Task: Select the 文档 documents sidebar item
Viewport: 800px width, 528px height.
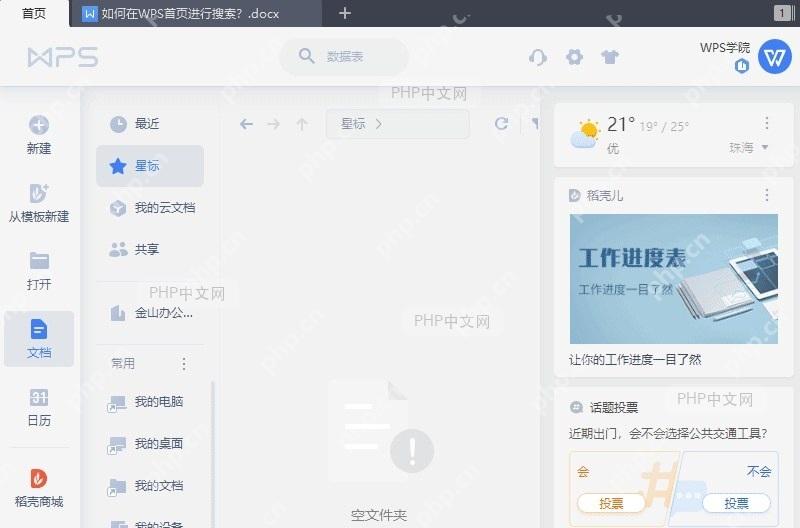Action: tap(39, 339)
